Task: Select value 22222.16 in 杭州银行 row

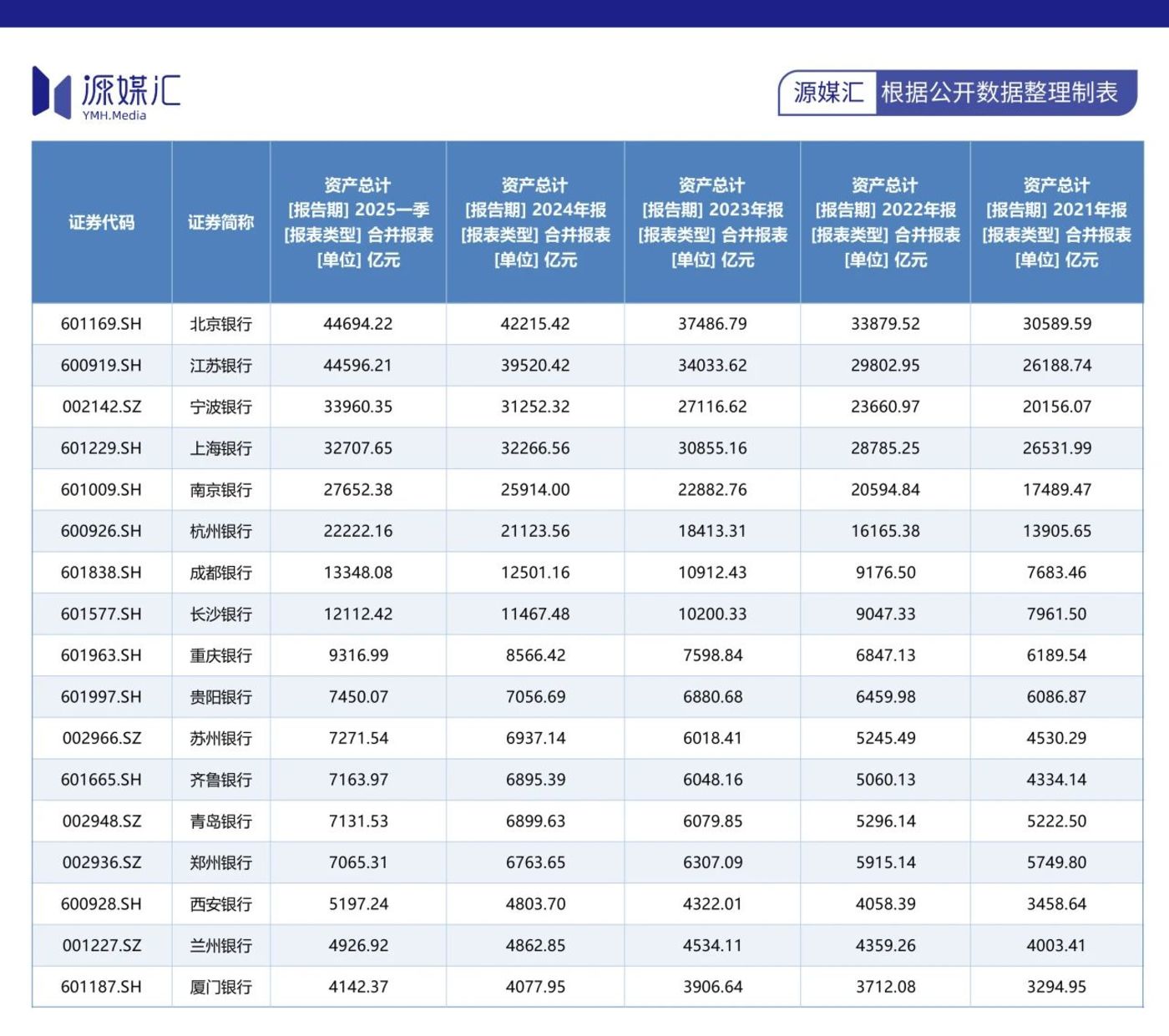Action: tap(358, 531)
